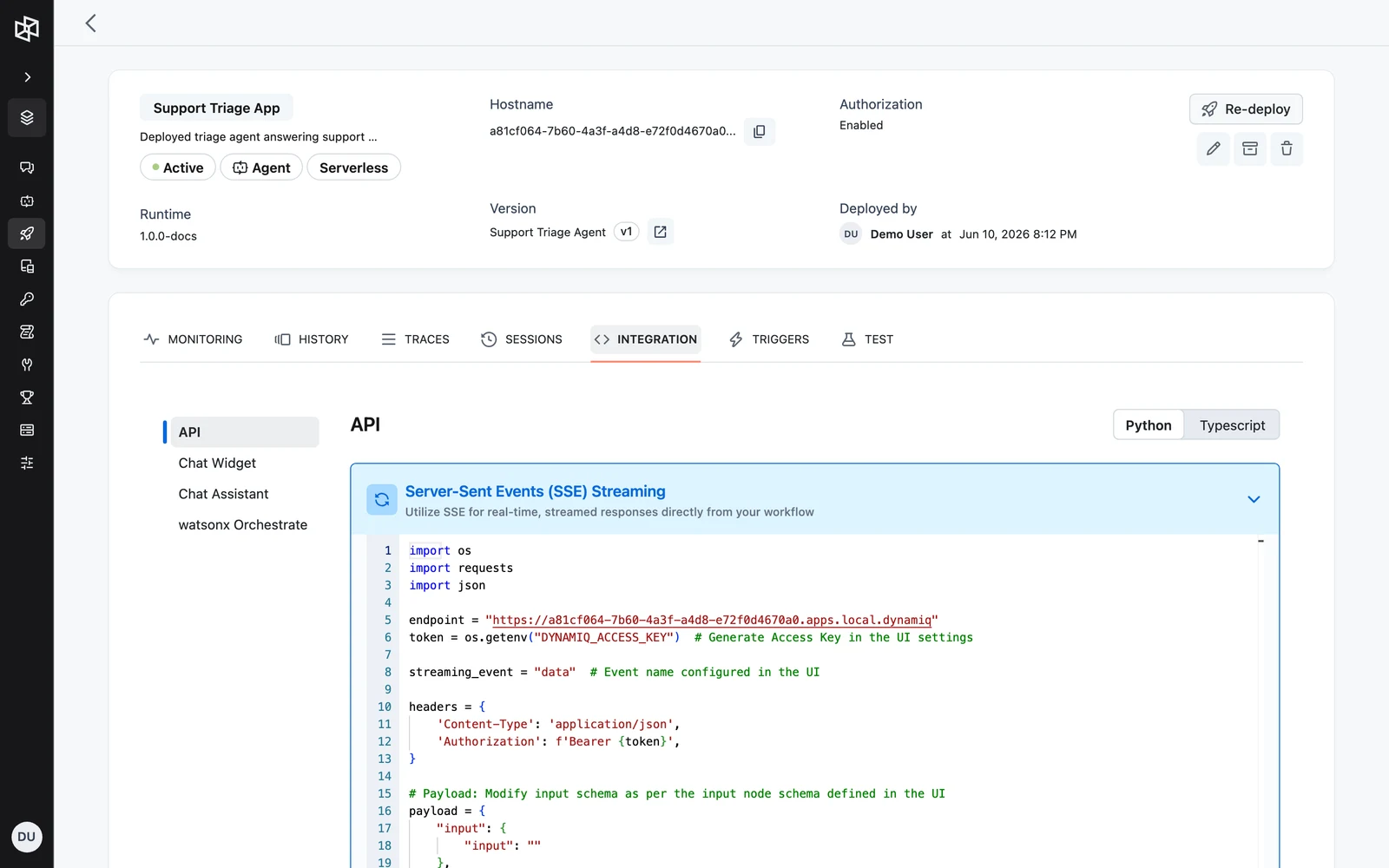Image resolution: width=1389 pixels, height=868 pixels.
Task: Click line 8 streaming_event in code
Action: click(x=614, y=672)
